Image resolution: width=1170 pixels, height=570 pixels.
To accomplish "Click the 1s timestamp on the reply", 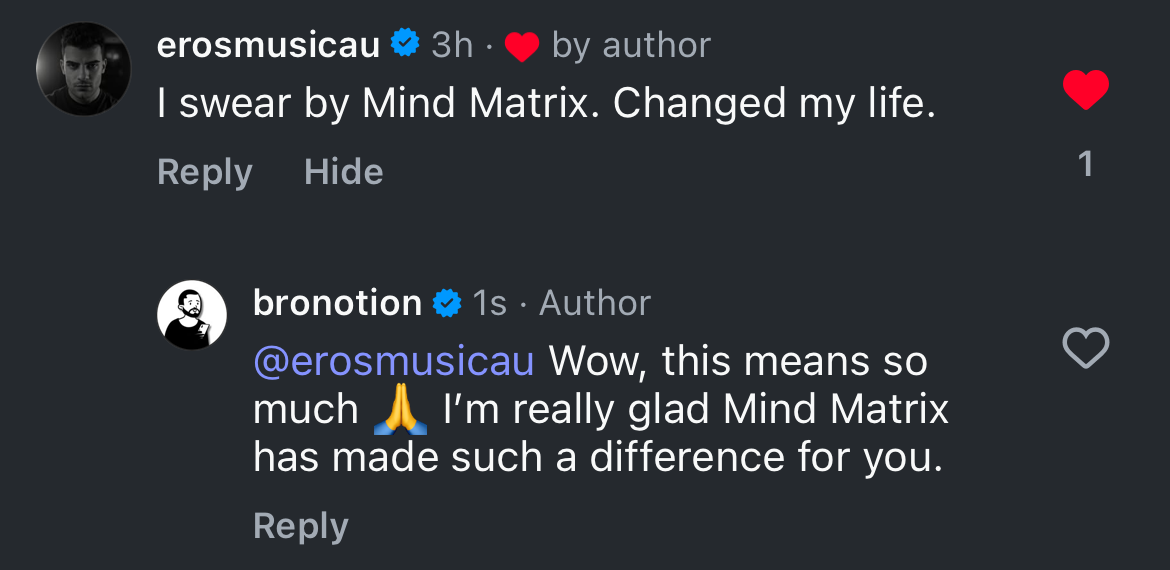I will 490,303.
